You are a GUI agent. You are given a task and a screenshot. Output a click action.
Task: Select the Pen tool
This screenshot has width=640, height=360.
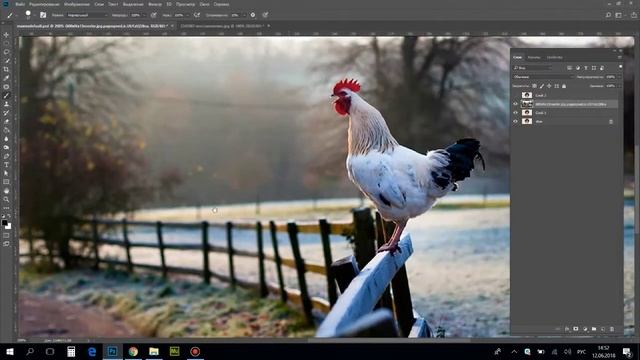click(x=6, y=156)
